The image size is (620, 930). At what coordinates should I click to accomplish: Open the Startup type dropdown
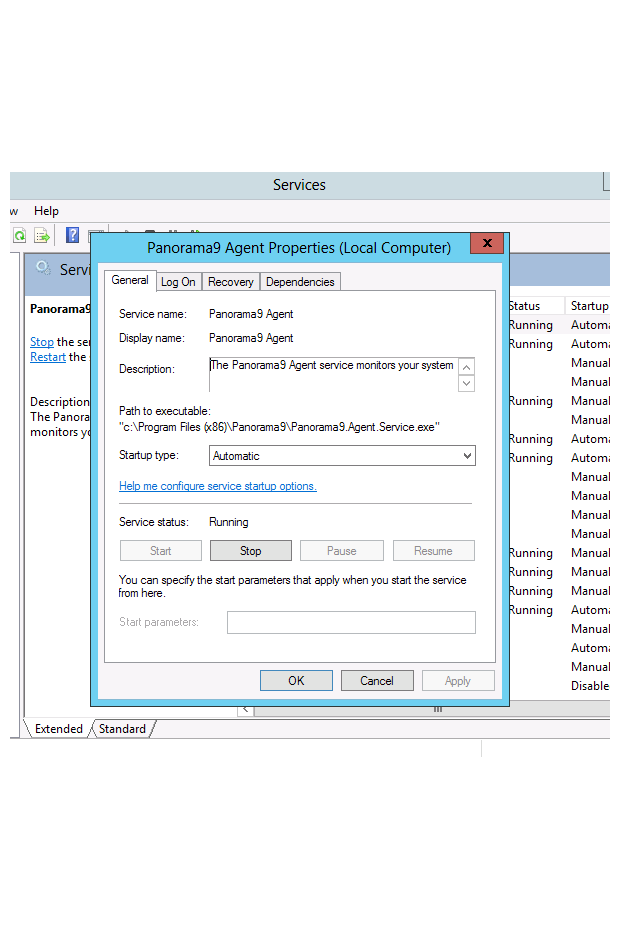pos(342,456)
